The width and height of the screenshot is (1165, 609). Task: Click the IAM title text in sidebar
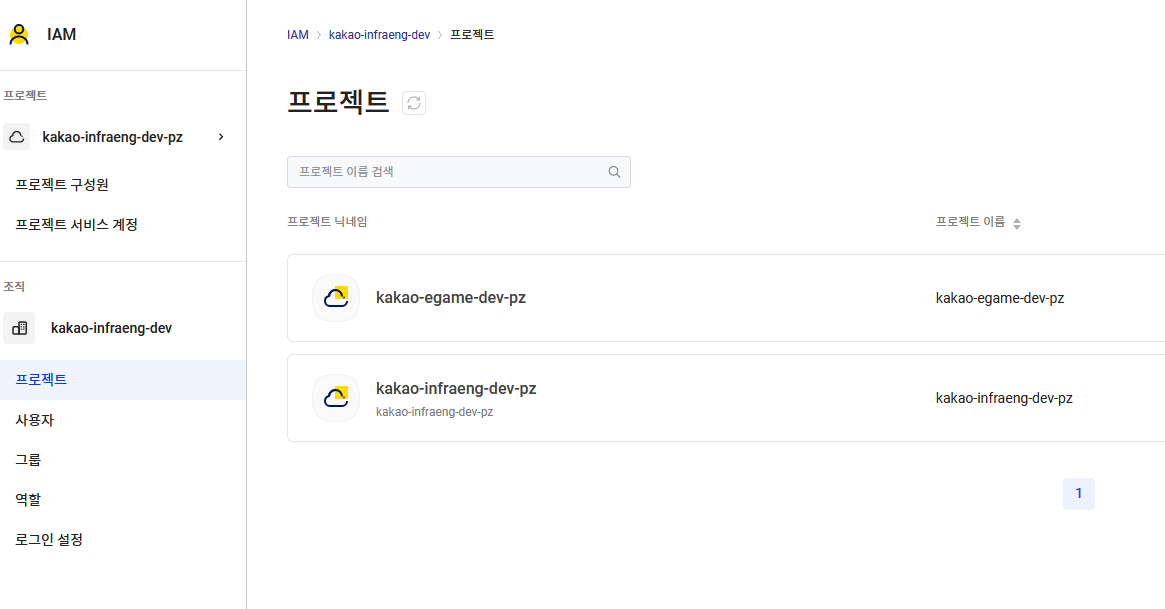click(x=62, y=34)
